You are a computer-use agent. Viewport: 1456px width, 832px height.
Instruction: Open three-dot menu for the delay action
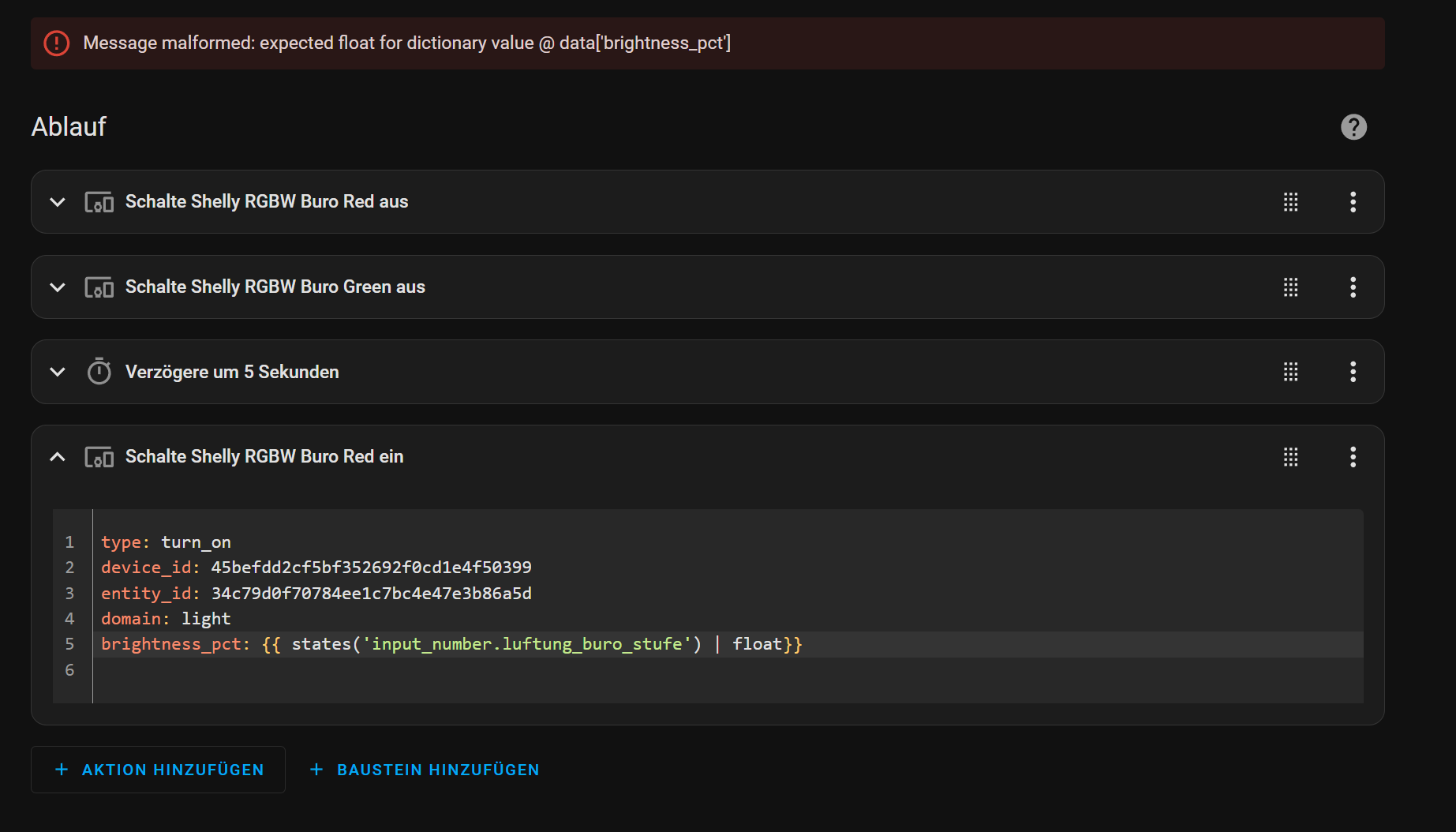coord(1353,372)
